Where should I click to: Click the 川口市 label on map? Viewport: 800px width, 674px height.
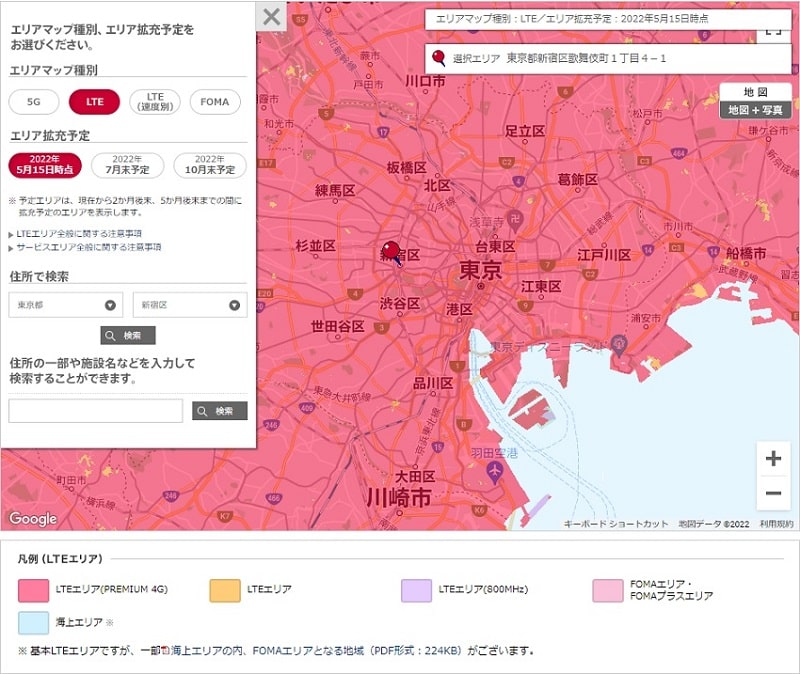[x=426, y=81]
